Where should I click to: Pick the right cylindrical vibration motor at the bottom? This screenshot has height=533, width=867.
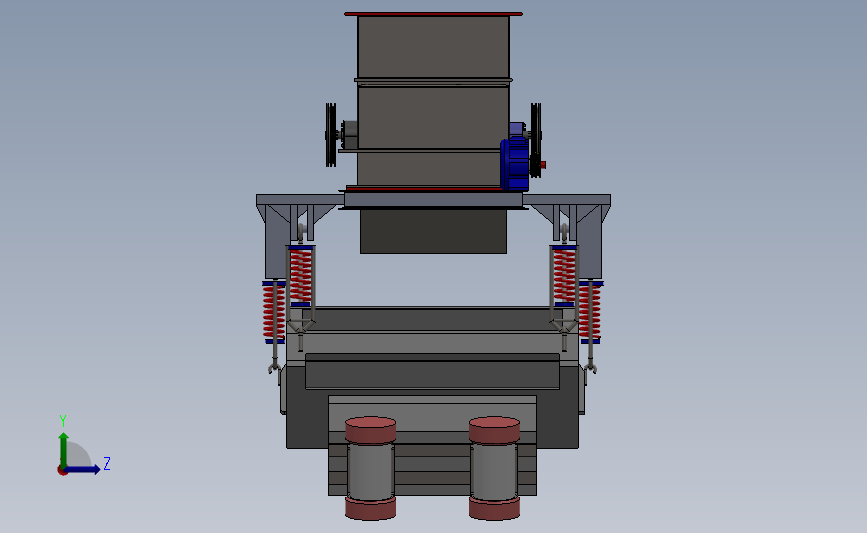tap(494, 468)
